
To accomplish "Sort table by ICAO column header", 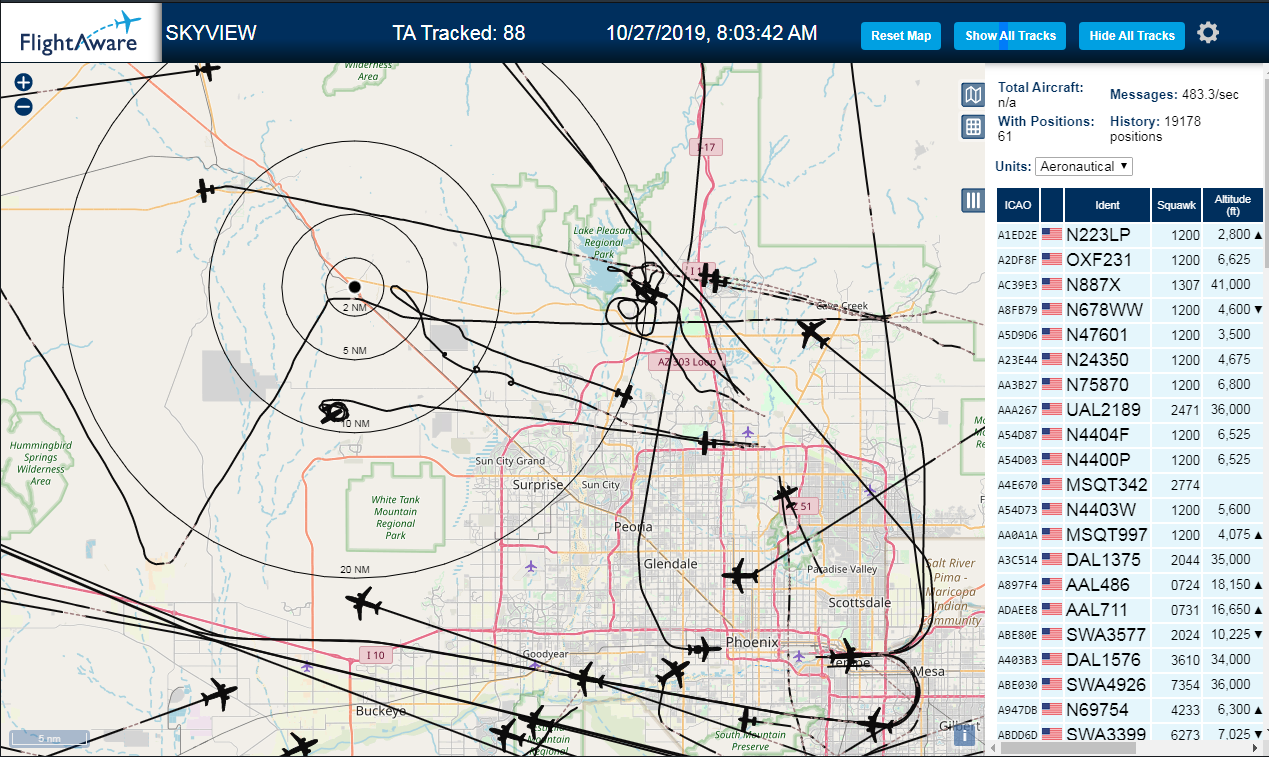I will (x=1018, y=205).
